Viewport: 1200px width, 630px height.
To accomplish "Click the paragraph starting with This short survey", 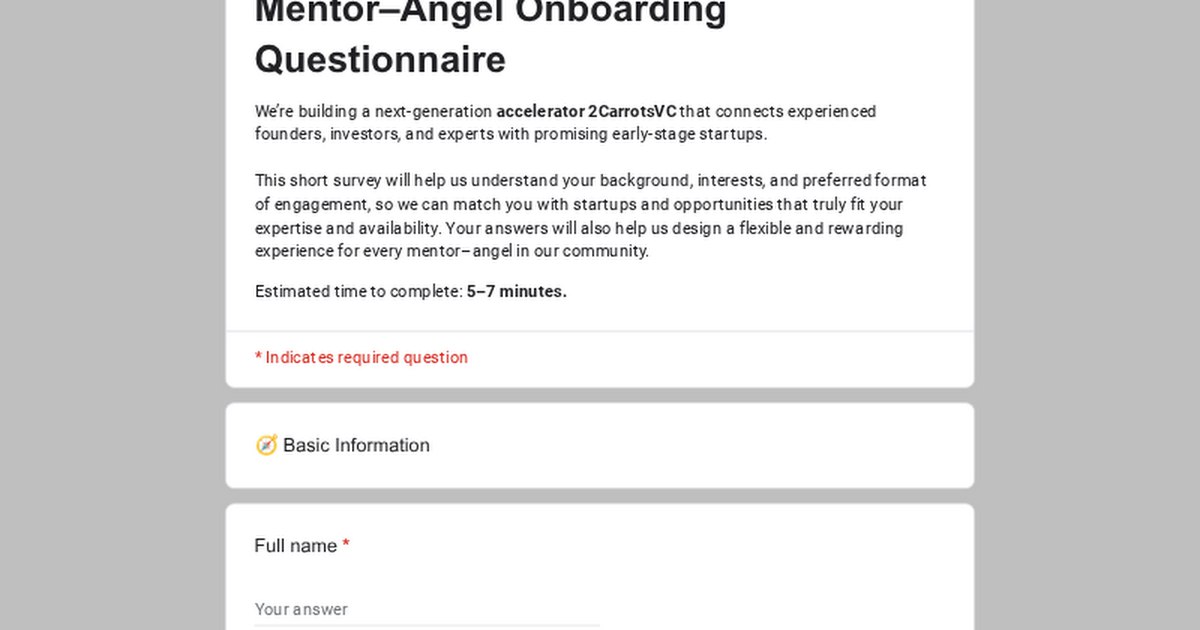I will [x=590, y=216].
